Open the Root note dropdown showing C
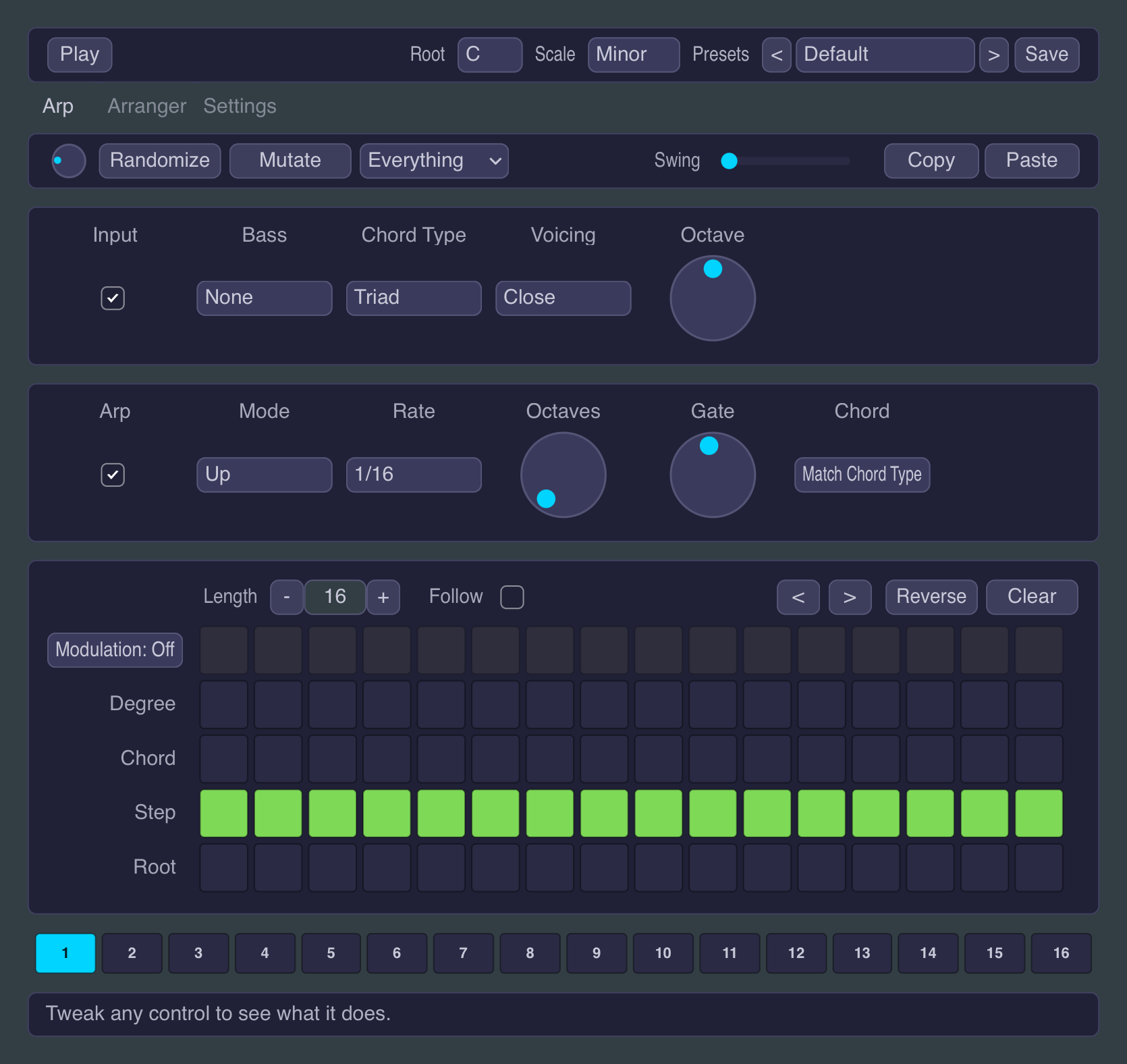Viewport: 1127px width, 1064px height. pyautogui.click(x=490, y=55)
